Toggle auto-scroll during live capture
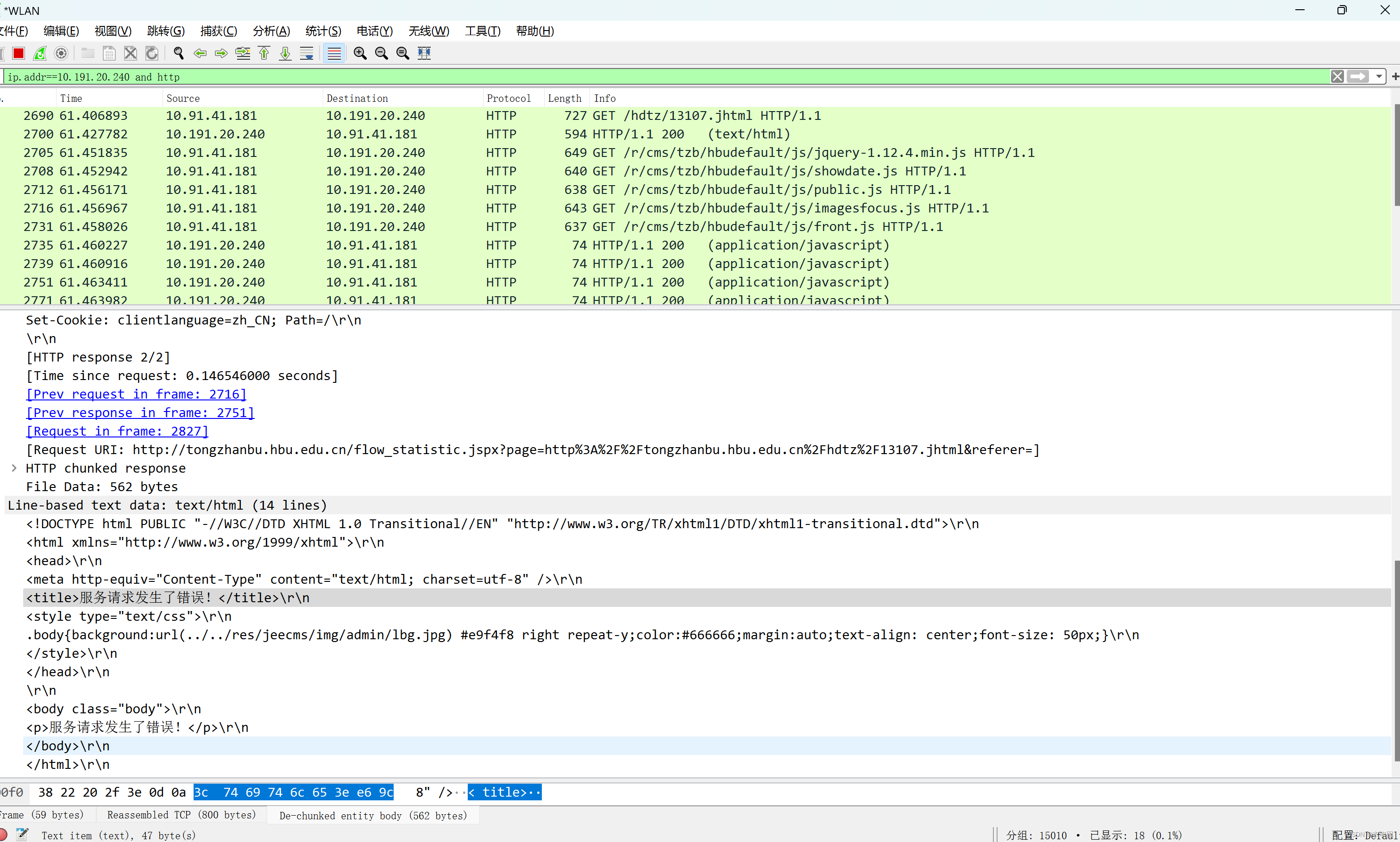This screenshot has width=1400, height=842. click(307, 53)
